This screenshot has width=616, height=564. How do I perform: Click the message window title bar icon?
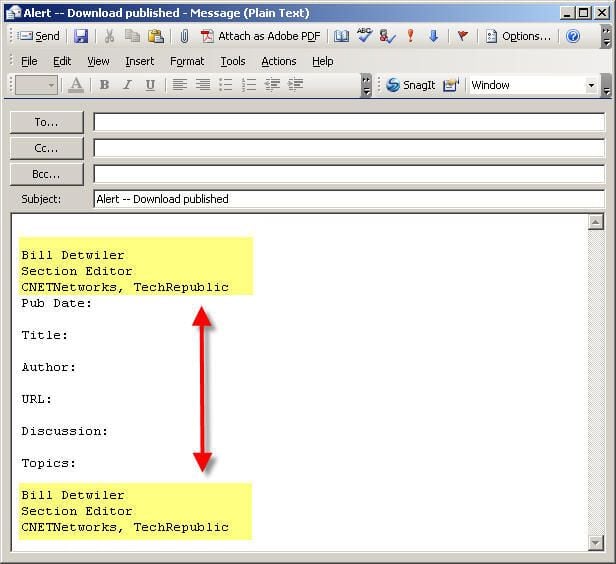pos(14,13)
